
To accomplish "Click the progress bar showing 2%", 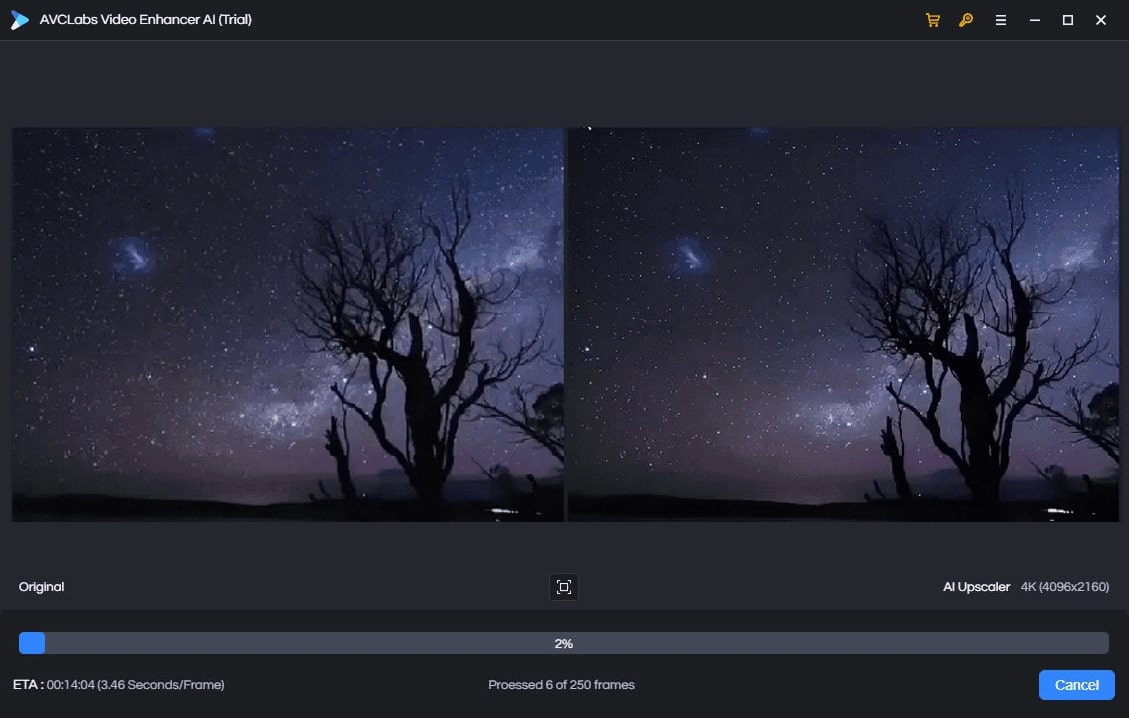I will (x=563, y=643).
